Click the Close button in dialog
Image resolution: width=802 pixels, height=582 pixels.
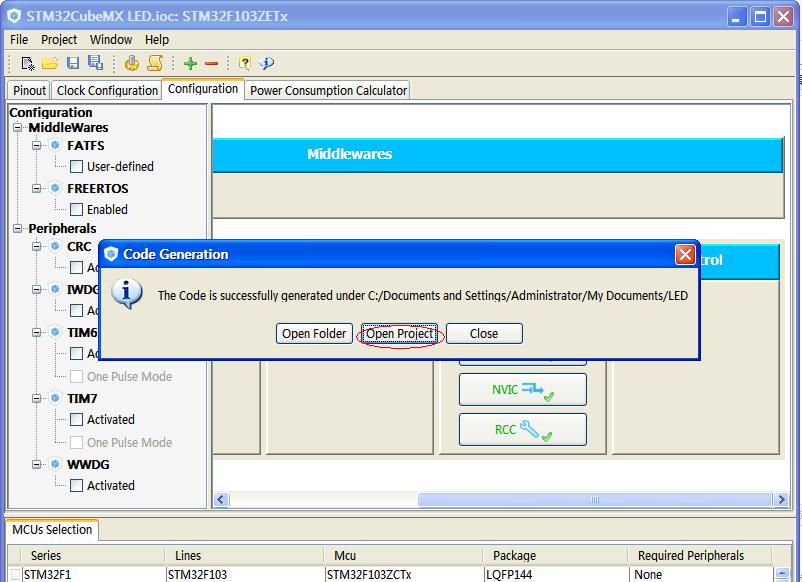pyautogui.click(x=484, y=333)
